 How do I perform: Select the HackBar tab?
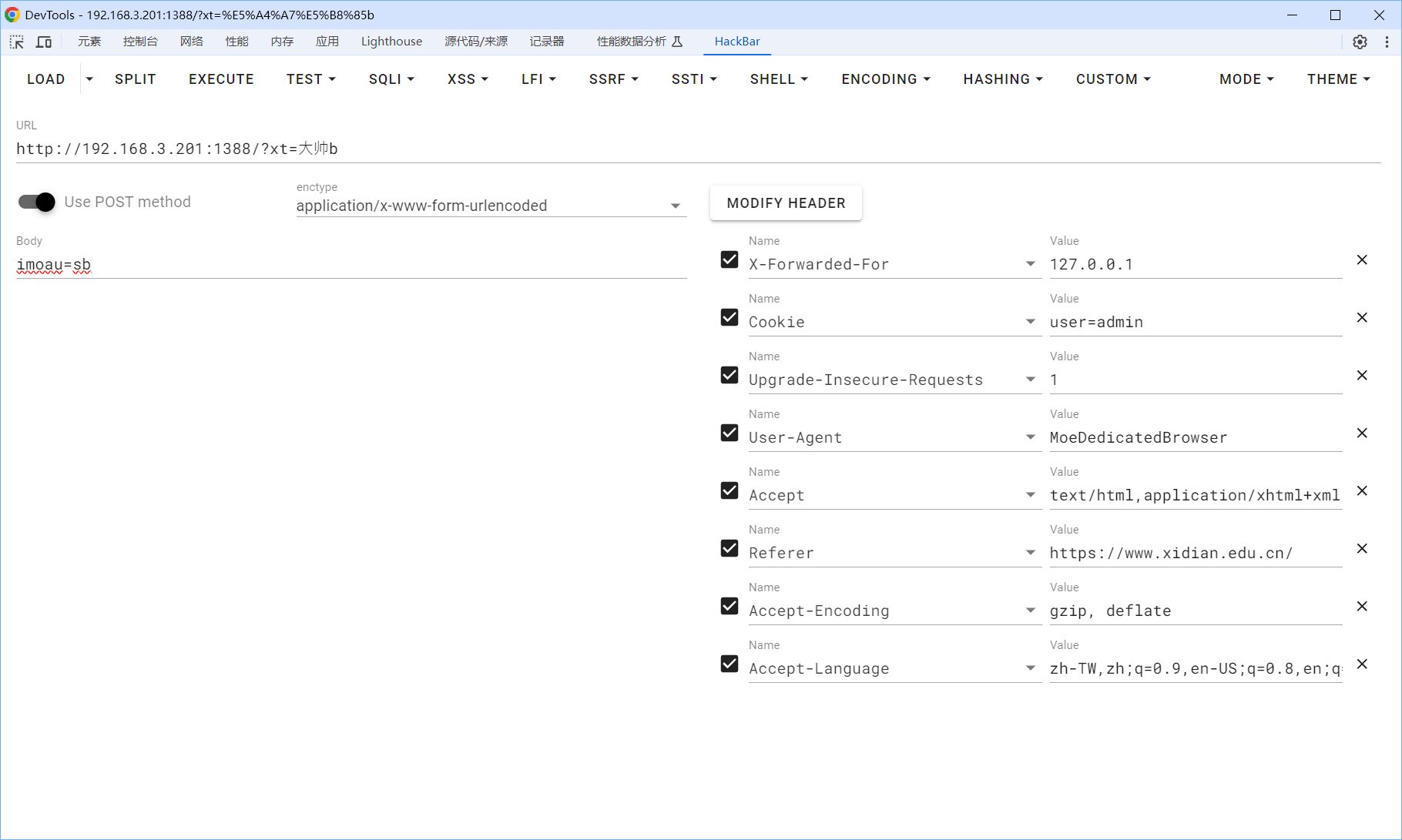pyautogui.click(x=737, y=42)
